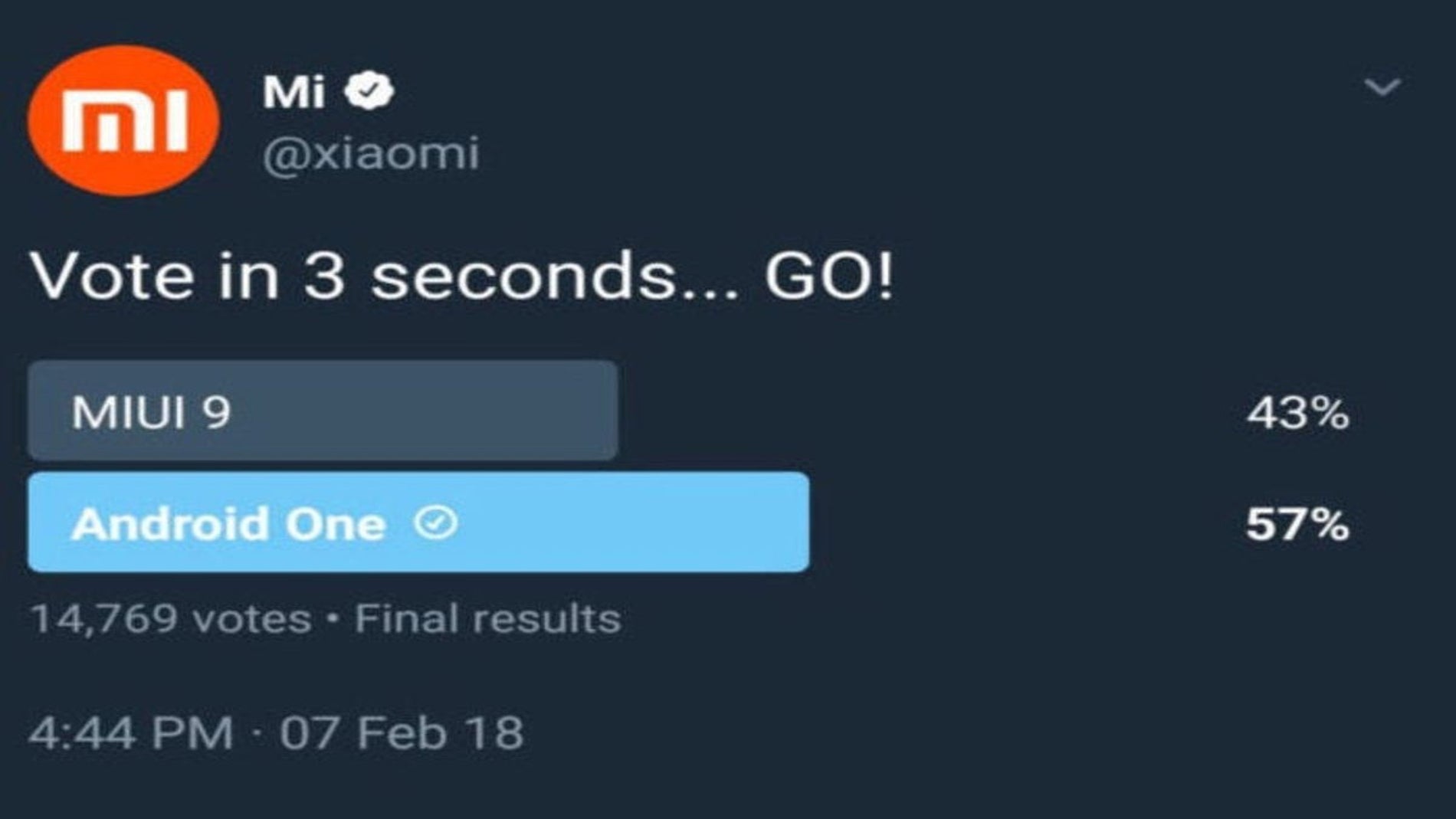
Task: Open the @xiaomi handle
Action: point(371,153)
